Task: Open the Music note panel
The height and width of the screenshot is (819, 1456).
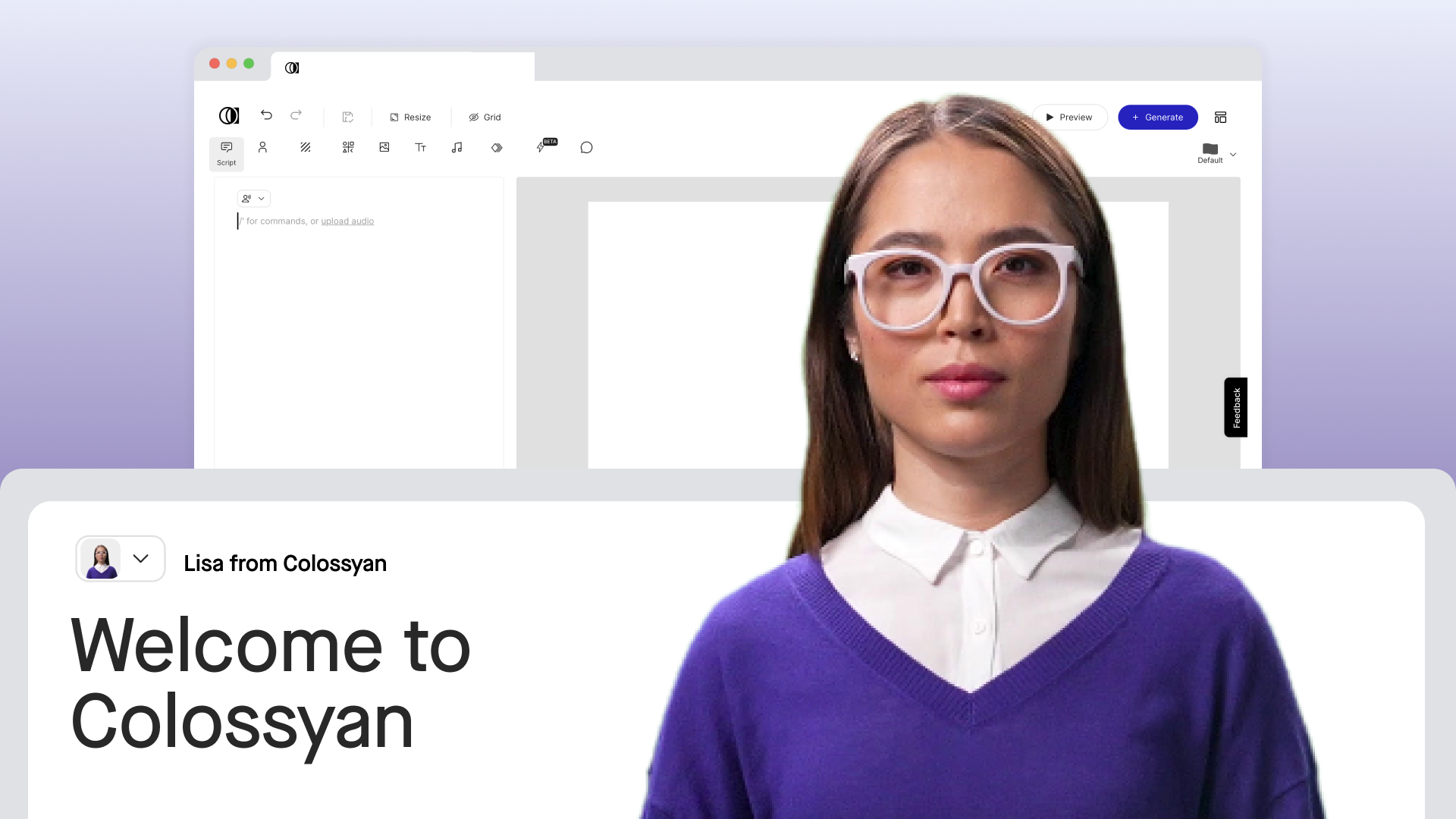Action: pos(457,147)
